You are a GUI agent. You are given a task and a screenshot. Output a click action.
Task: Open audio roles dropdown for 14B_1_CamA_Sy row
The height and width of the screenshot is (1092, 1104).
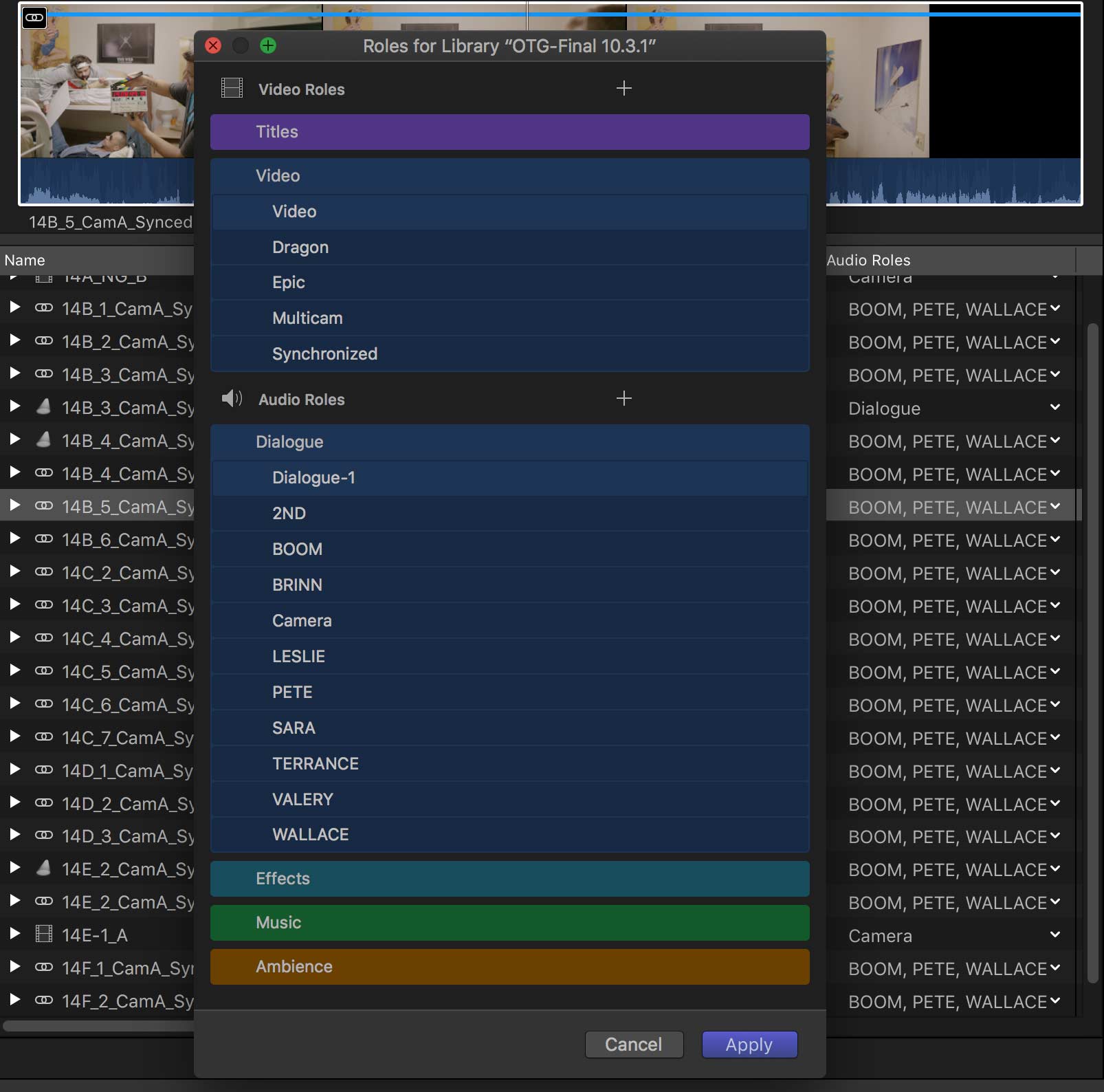(1055, 308)
